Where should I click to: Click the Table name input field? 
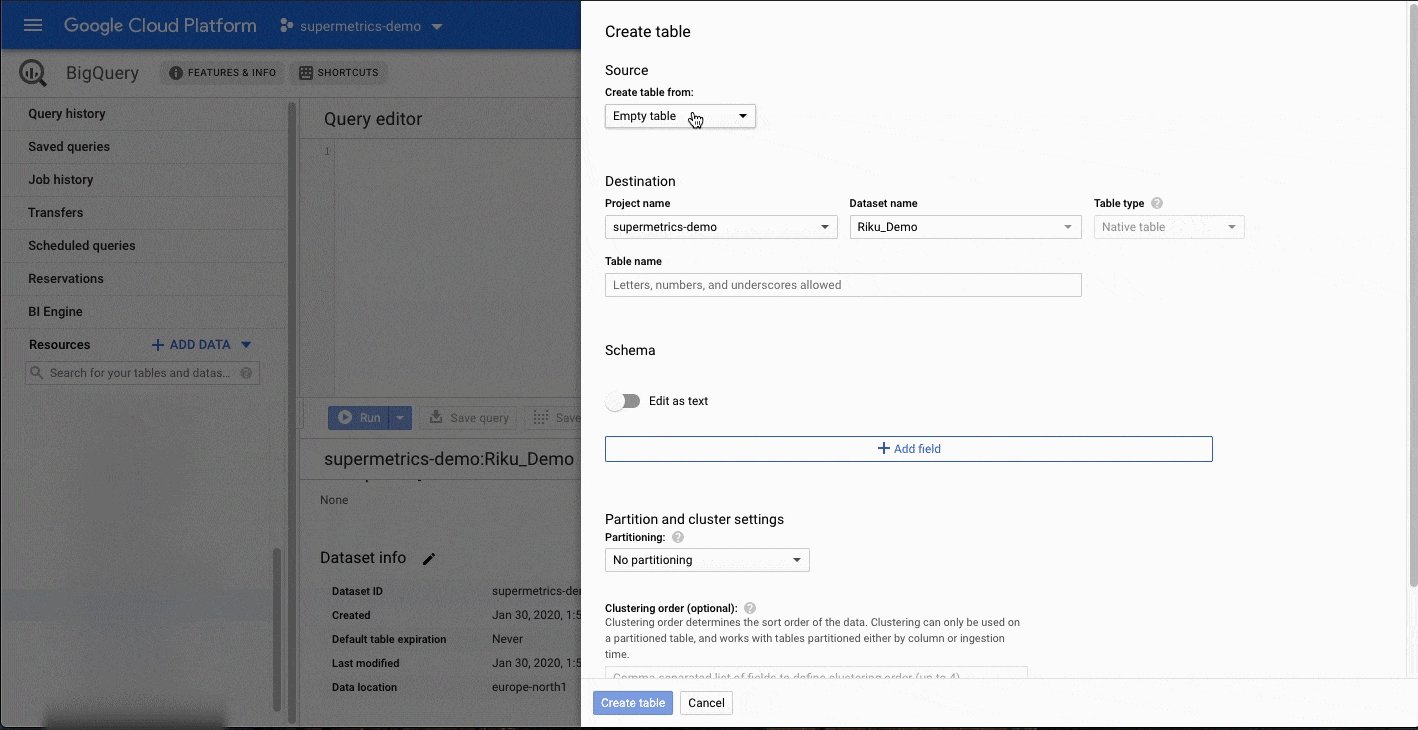pos(843,285)
